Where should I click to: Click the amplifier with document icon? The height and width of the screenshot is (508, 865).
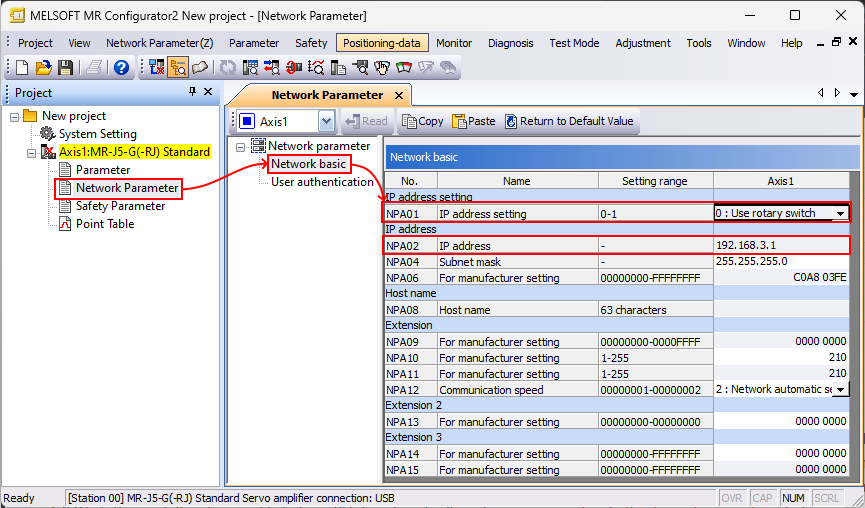point(338,67)
